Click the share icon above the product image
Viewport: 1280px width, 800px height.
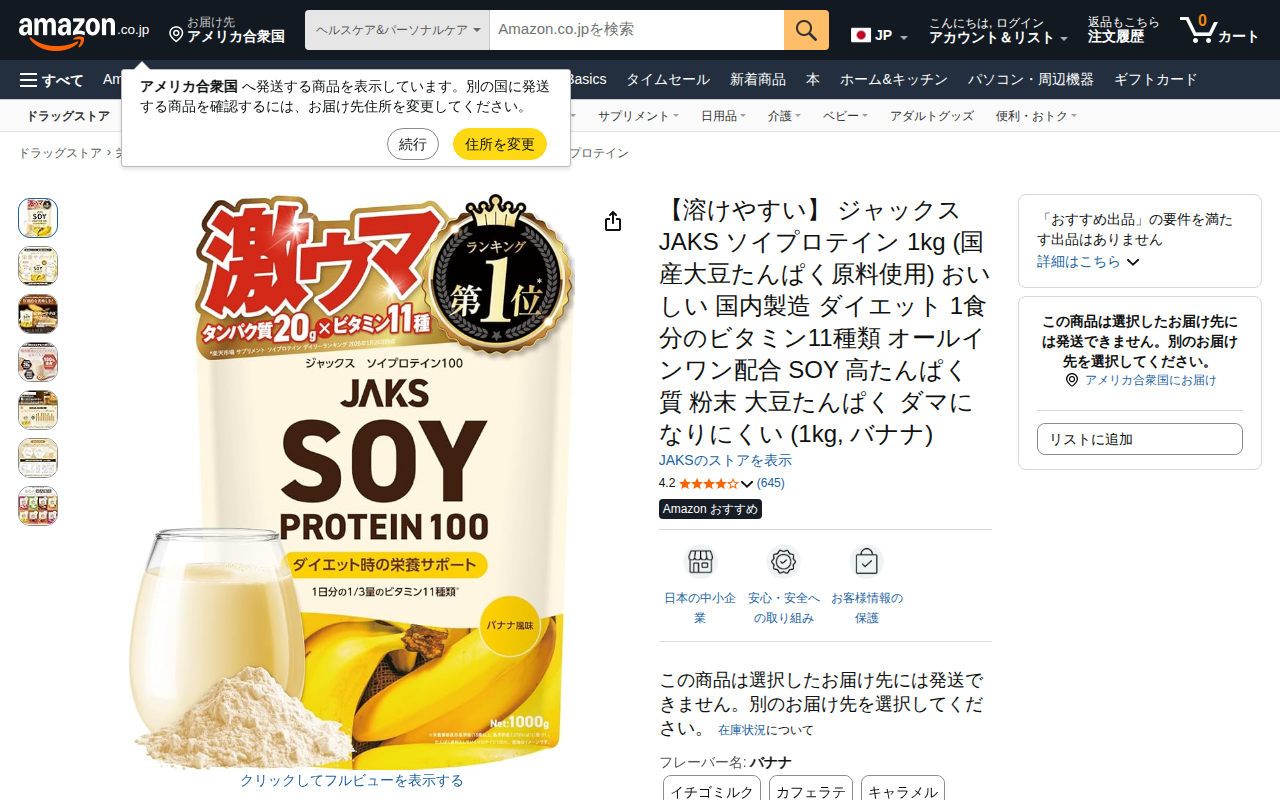[x=613, y=221]
